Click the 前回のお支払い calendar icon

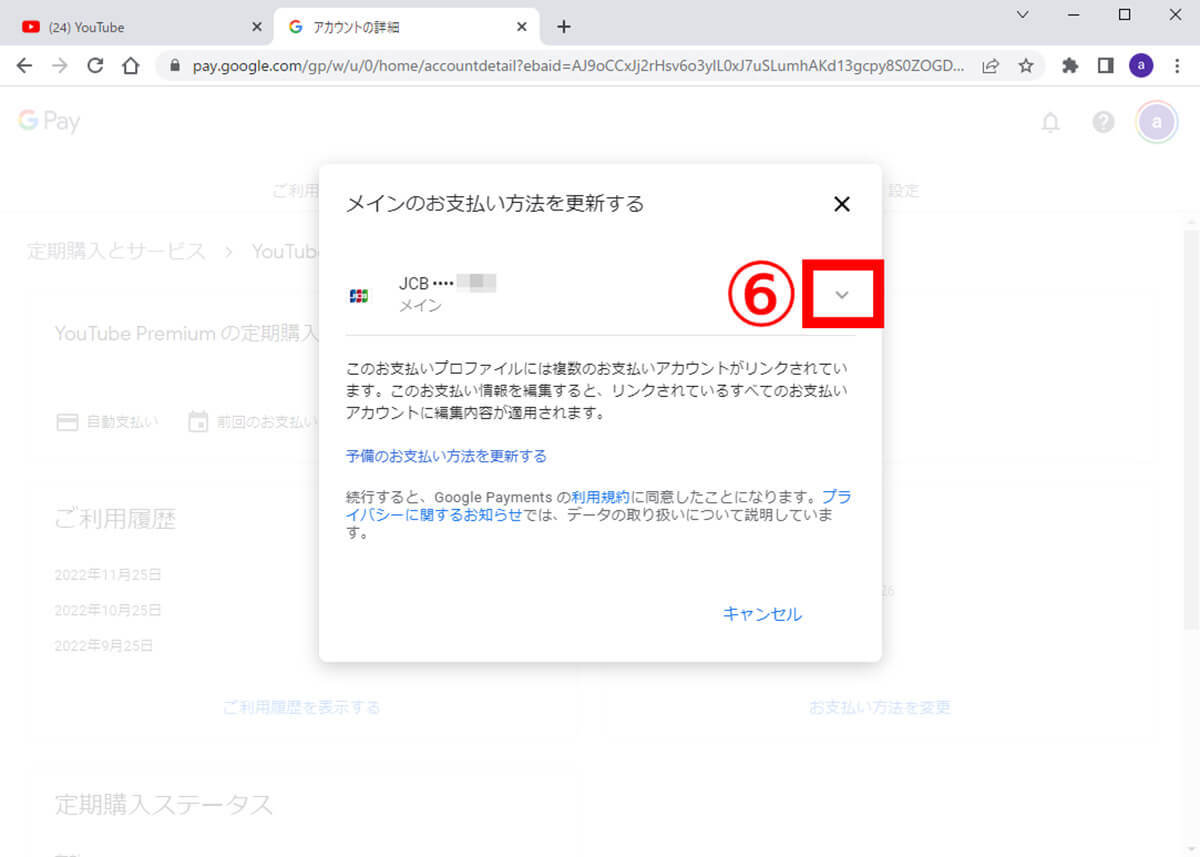198,421
